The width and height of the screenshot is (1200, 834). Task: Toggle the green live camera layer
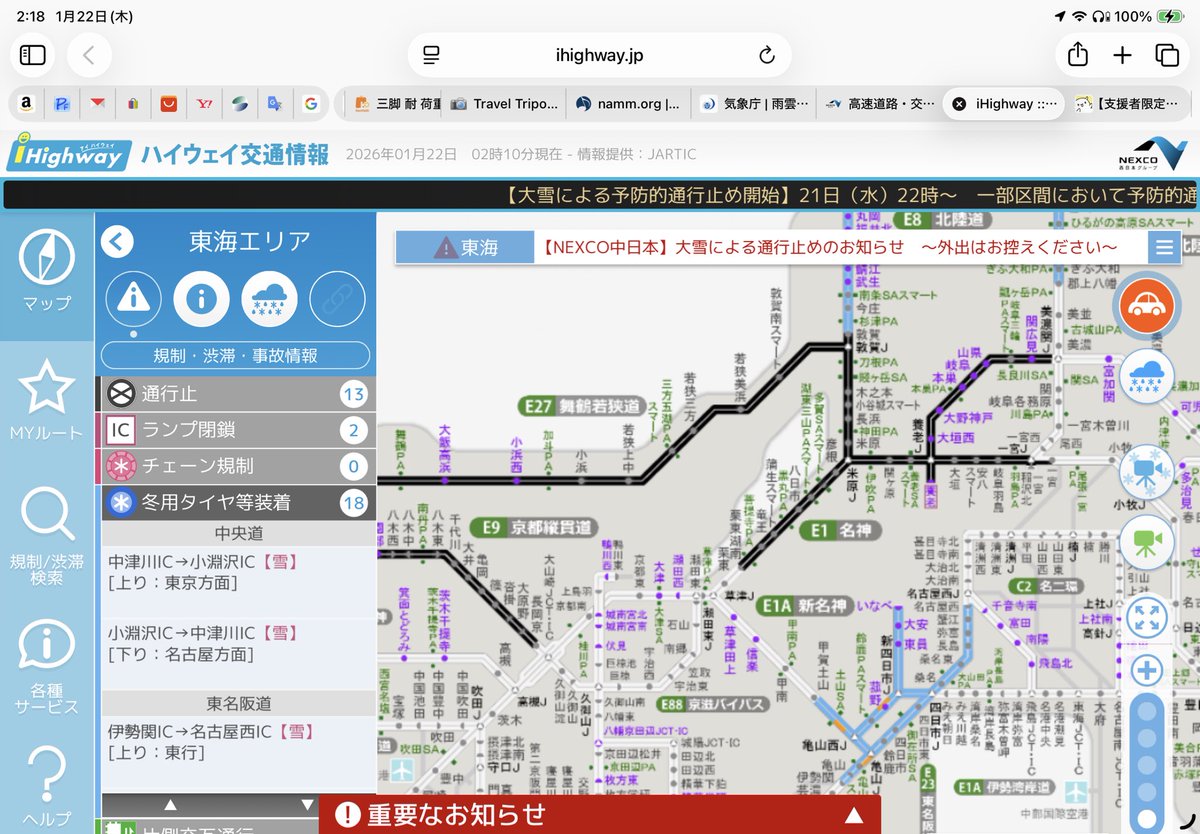point(1146,541)
